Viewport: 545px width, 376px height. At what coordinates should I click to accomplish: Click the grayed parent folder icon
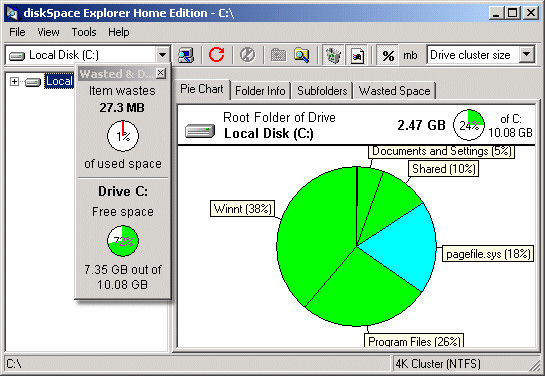pyautogui.click(x=278, y=55)
